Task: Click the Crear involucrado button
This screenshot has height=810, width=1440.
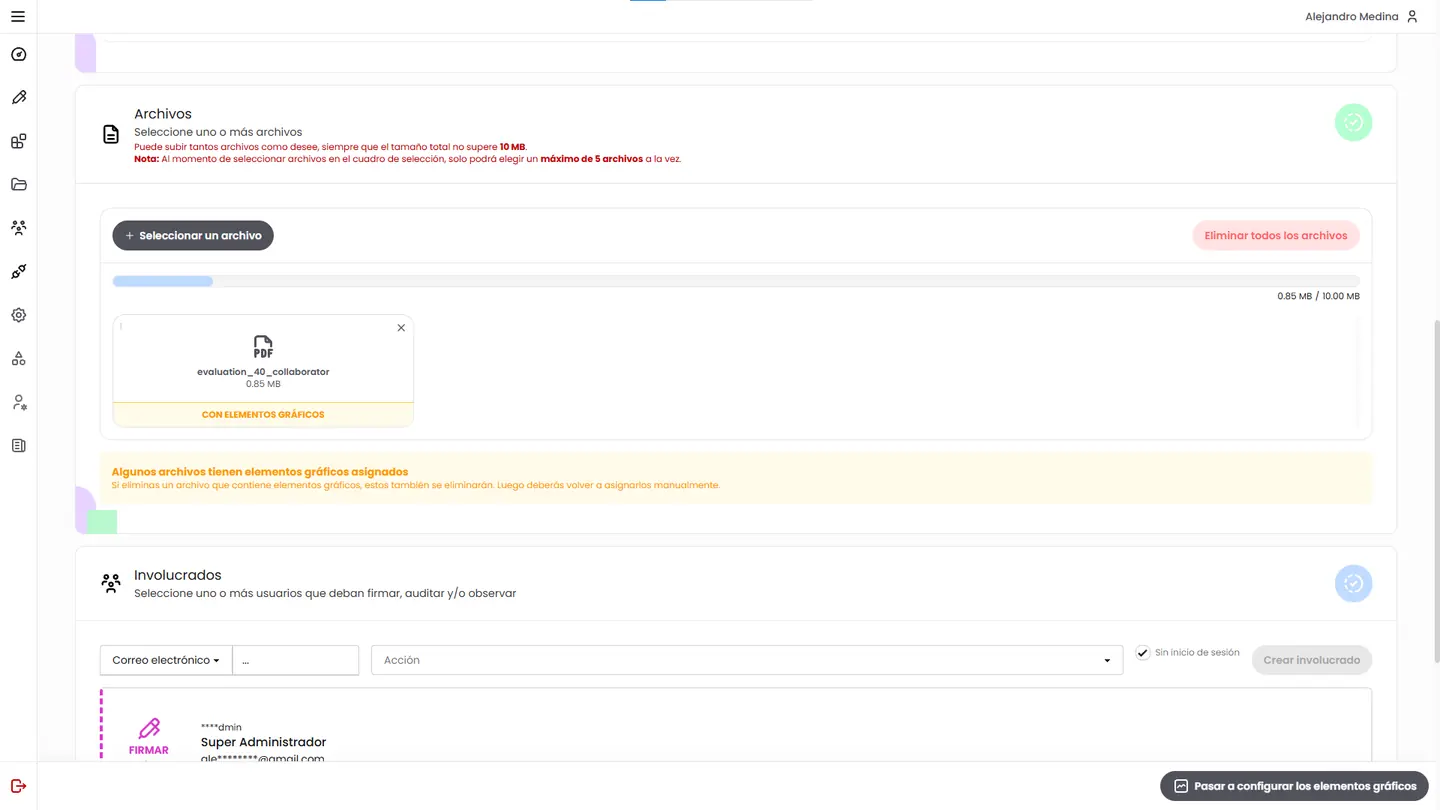Action: [1311, 660]
